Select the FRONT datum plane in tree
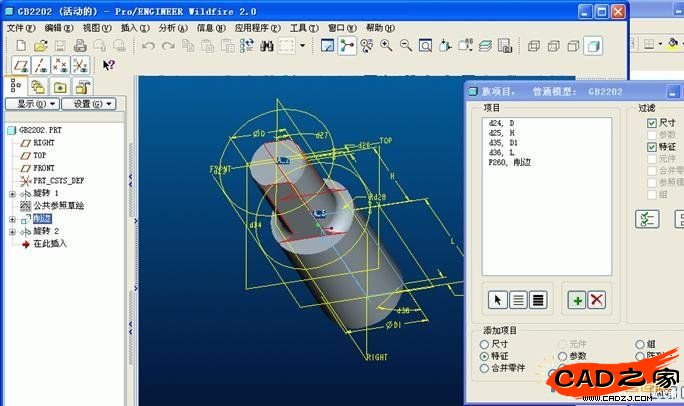This screenshot has height=406, width=684. (45, 168)
